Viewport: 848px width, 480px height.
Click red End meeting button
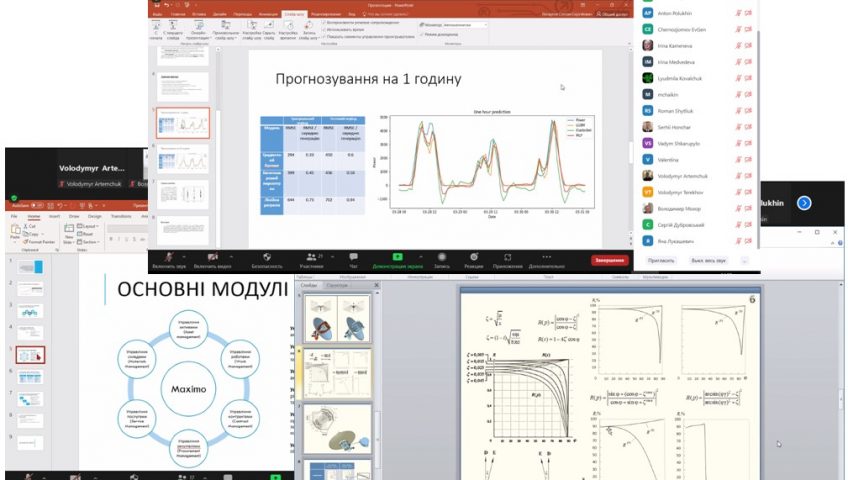pos(610,260)
